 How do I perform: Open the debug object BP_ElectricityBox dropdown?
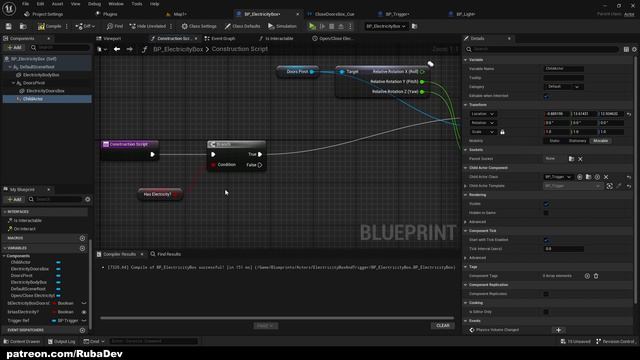385,26
